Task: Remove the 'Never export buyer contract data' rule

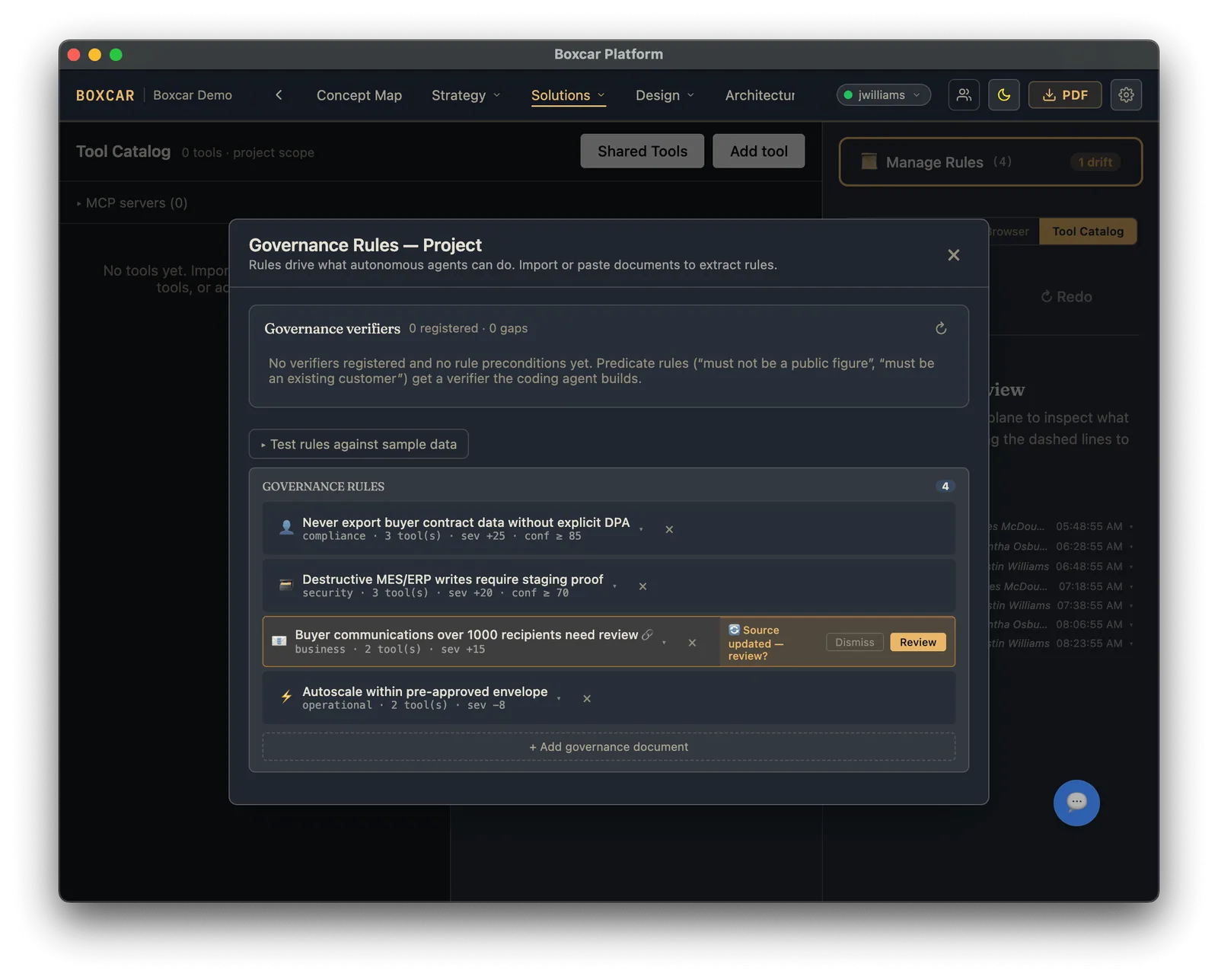Action: point(669,529)
